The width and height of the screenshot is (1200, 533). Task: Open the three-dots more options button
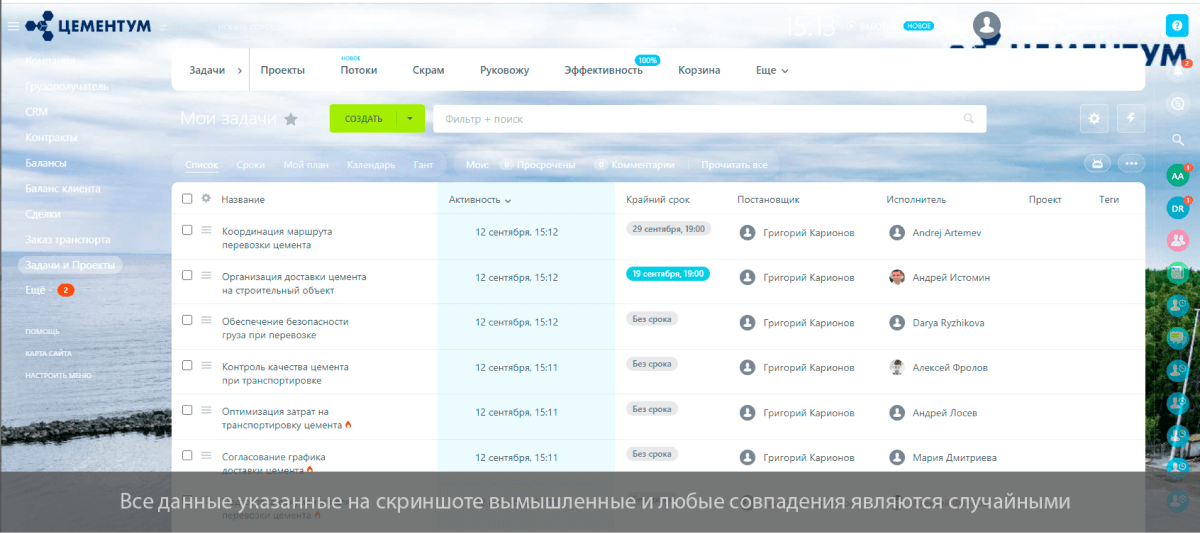(1131, 163)
